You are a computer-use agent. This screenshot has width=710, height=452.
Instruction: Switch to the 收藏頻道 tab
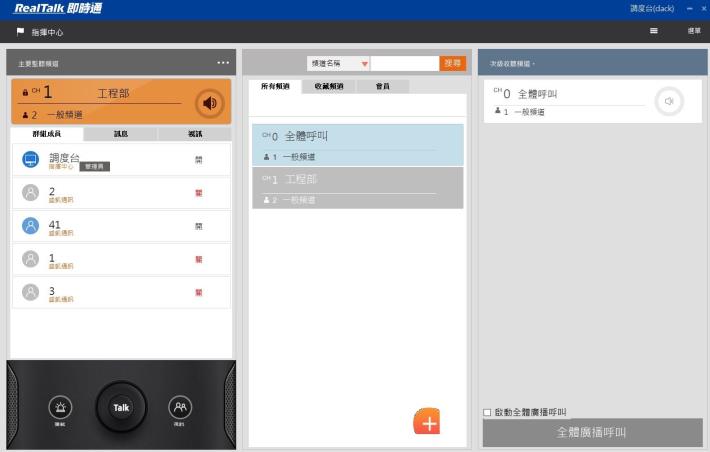(x=329, y=86)
